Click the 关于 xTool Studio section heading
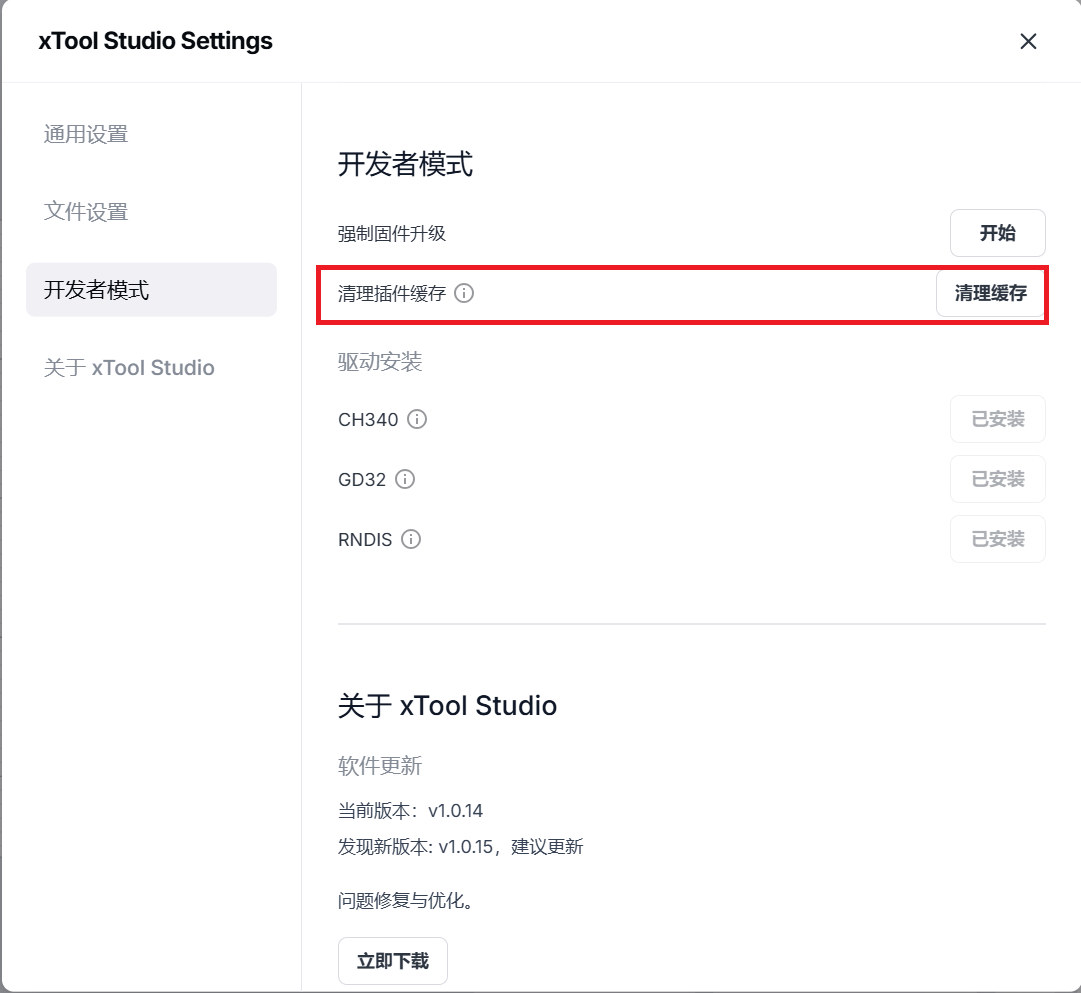 click(447, 706)
